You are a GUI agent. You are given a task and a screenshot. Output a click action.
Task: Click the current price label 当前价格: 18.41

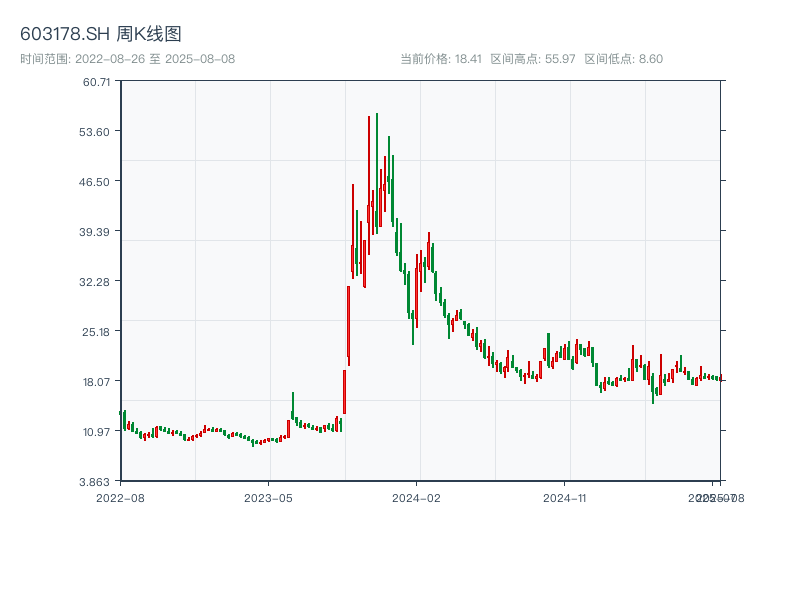[441, 59]
